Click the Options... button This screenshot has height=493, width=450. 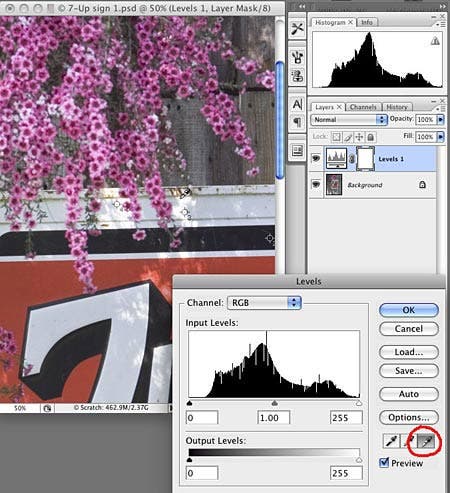click(409, 417)
